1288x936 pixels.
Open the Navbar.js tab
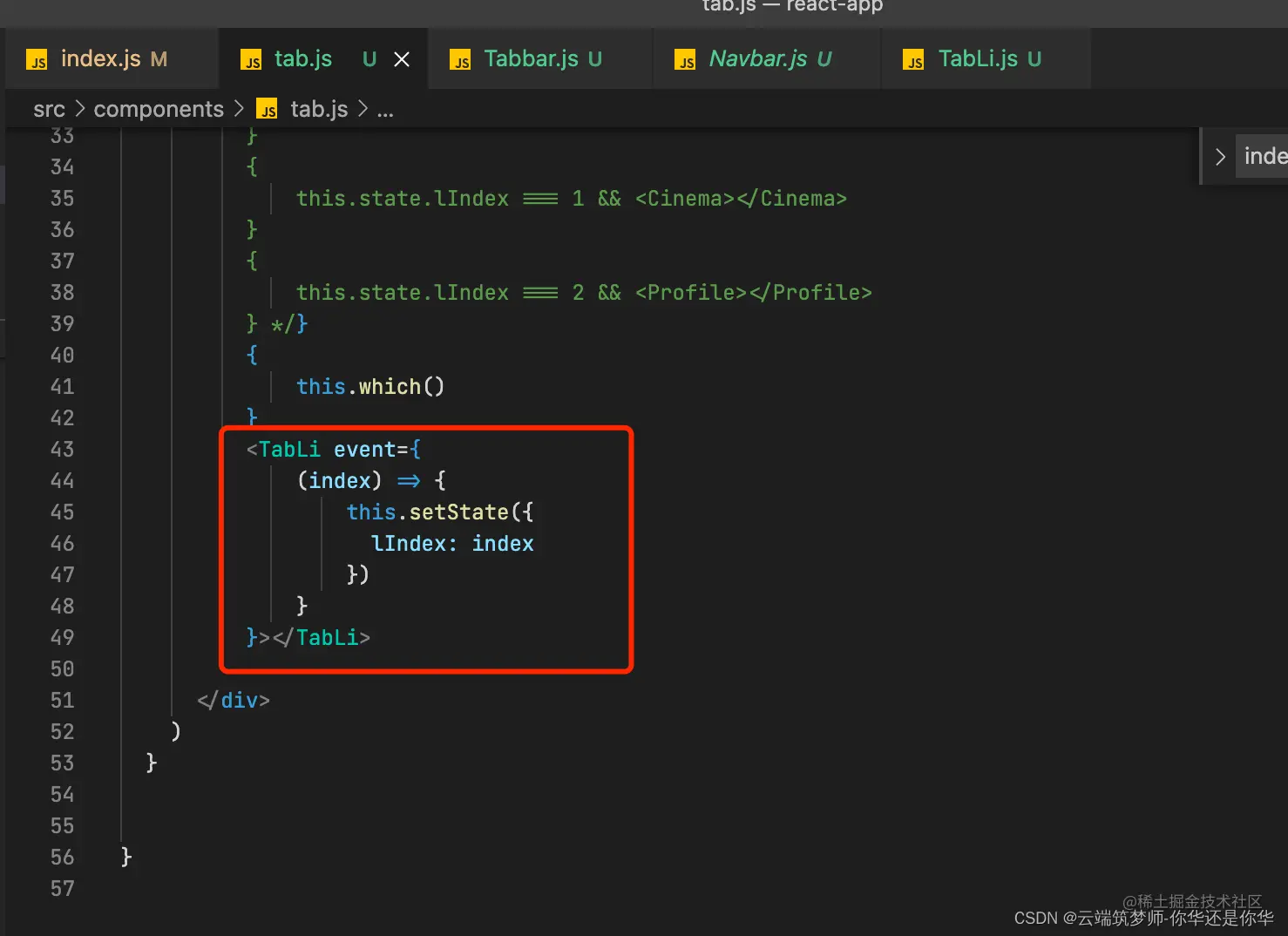pyautogui.click(x=767, y=59)
